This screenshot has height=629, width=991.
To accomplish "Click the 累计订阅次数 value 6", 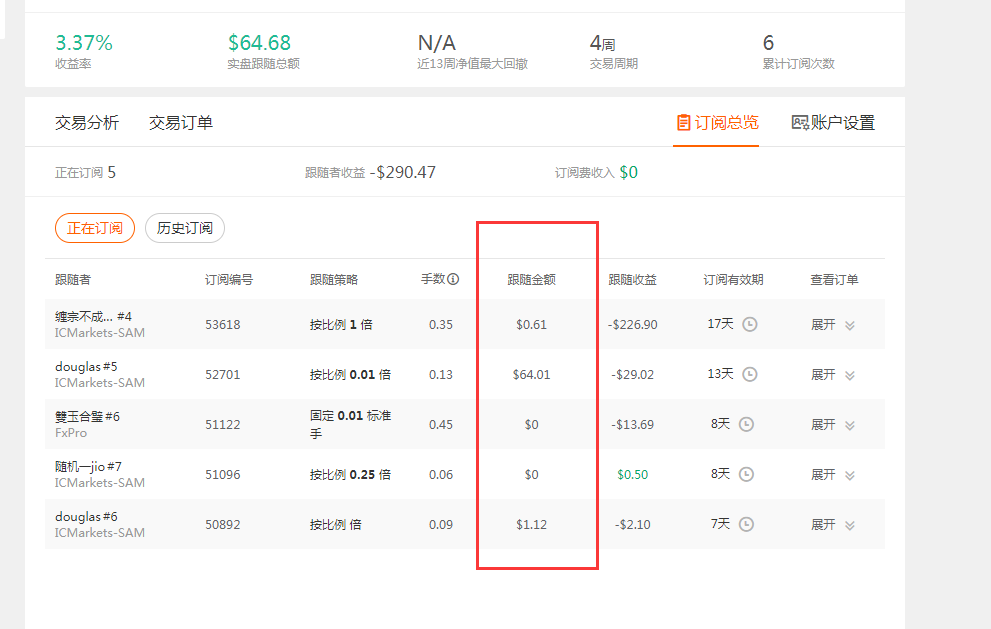I will coord(769,43).
